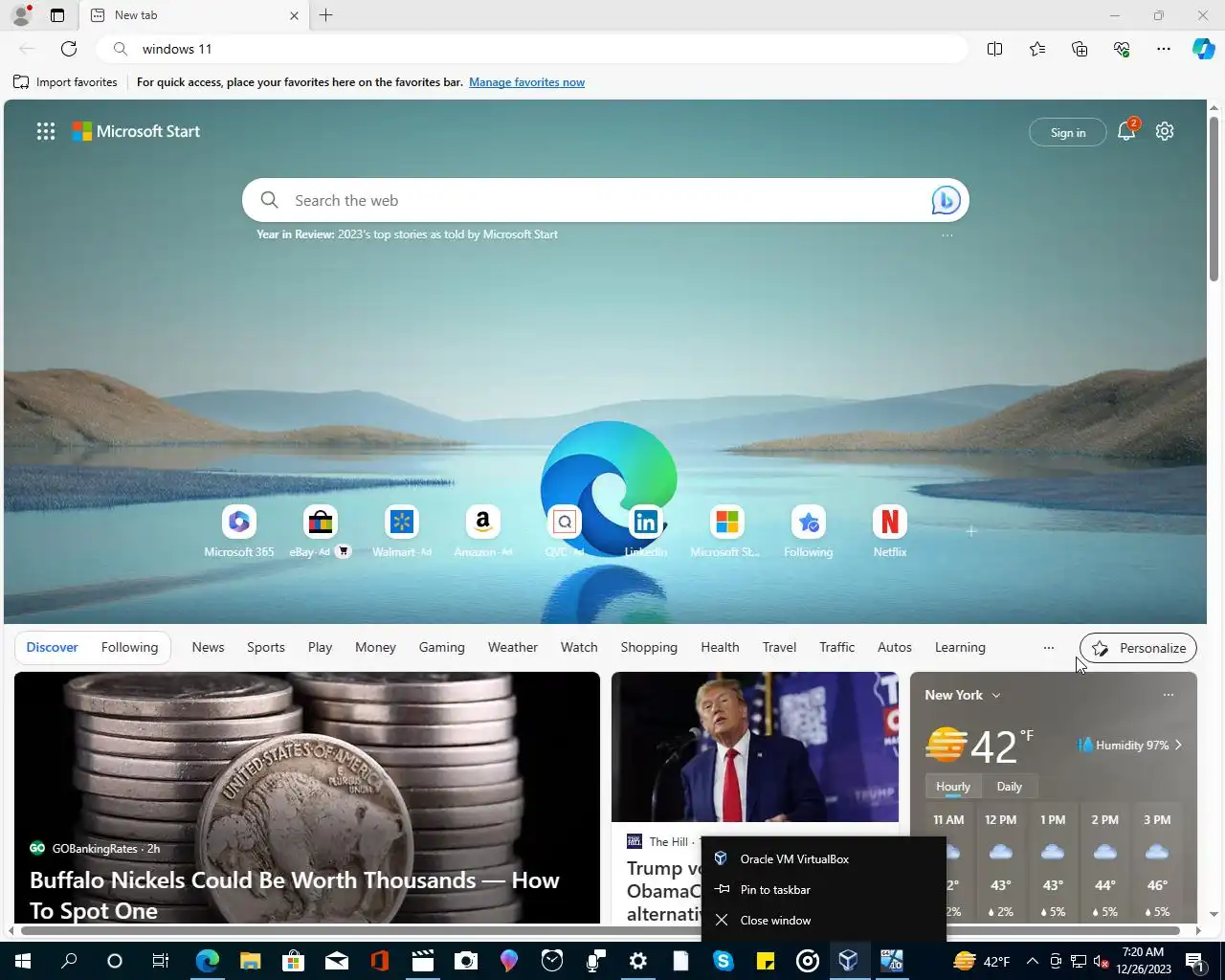Click the Search the web field
Image resolution: width=1225 pixels, height=980 pixels.
tap(605, 200)
